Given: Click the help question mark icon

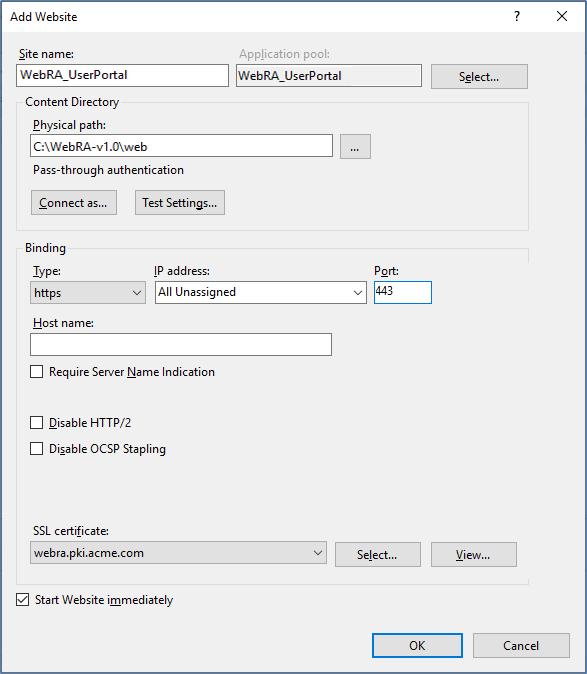Looking at the screenshot, I should click(x=517, y=16).
